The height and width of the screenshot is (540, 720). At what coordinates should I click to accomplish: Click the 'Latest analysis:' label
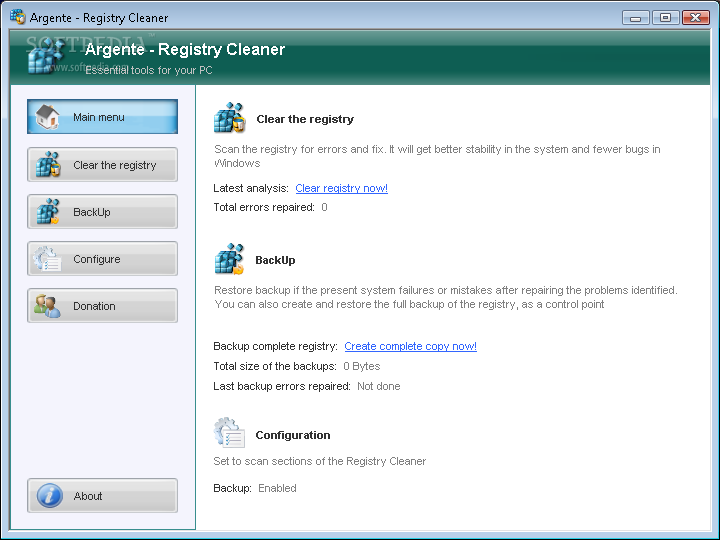click(x=251, y=188)
